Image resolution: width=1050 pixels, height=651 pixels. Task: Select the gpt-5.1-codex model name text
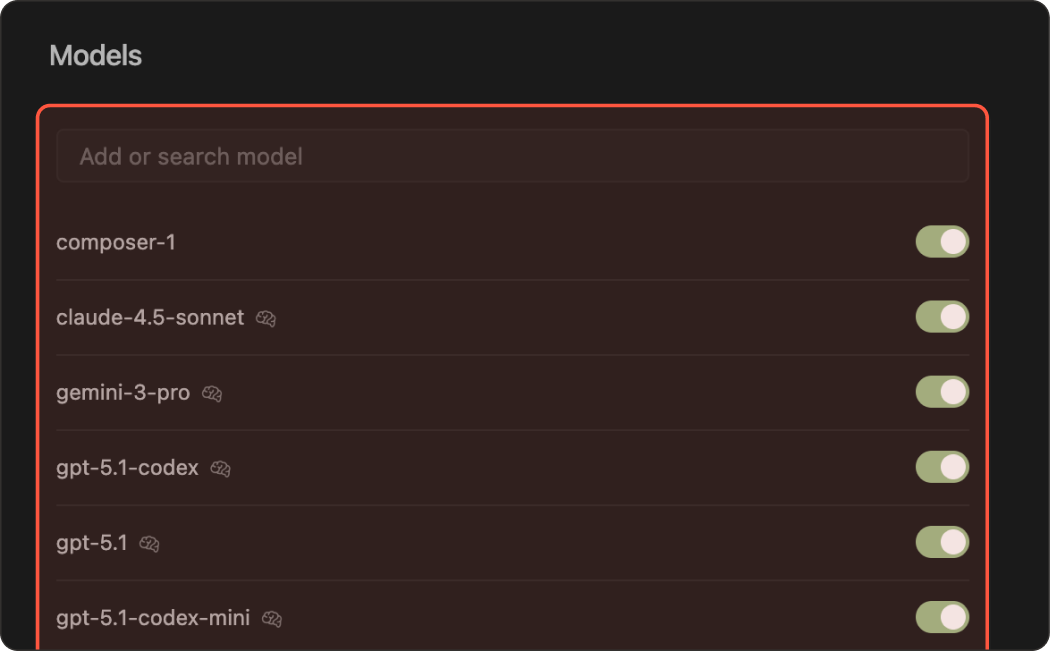pos(128,467)
